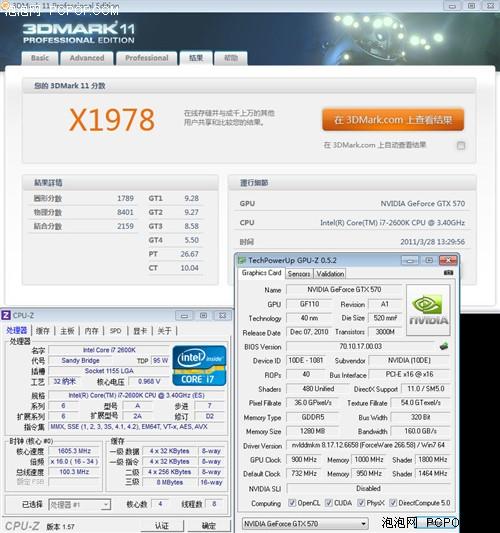Click the Memory Size 1280 MB field
This screenshot has height=533, width=500.
(x=312, y=431)
